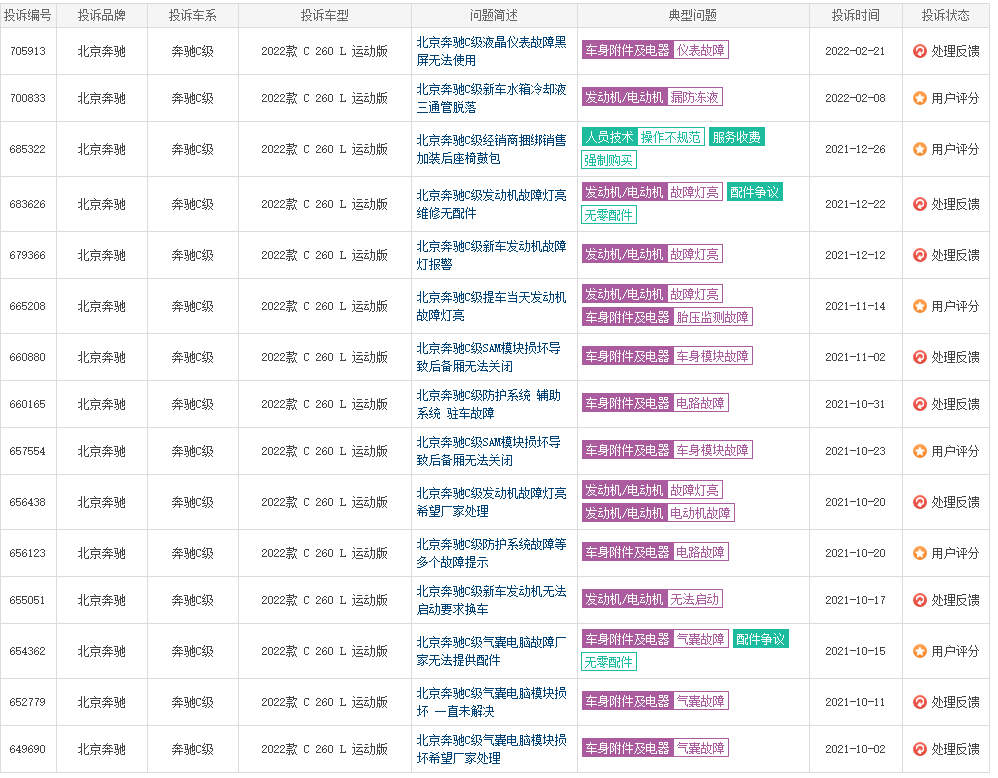Open complaint 气囊电脑模块损坏 一直未解决
The height and width of the screenshot is (778, 998).
pyautogui.click(x=491, y=702)
